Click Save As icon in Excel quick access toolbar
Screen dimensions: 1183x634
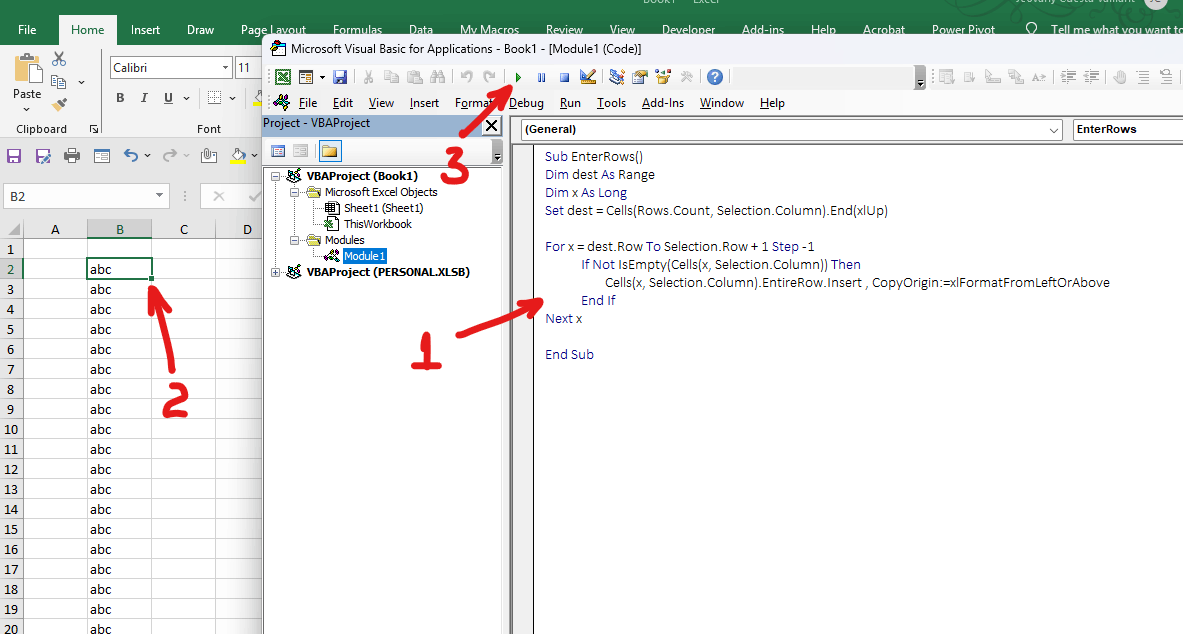[43, 155]
